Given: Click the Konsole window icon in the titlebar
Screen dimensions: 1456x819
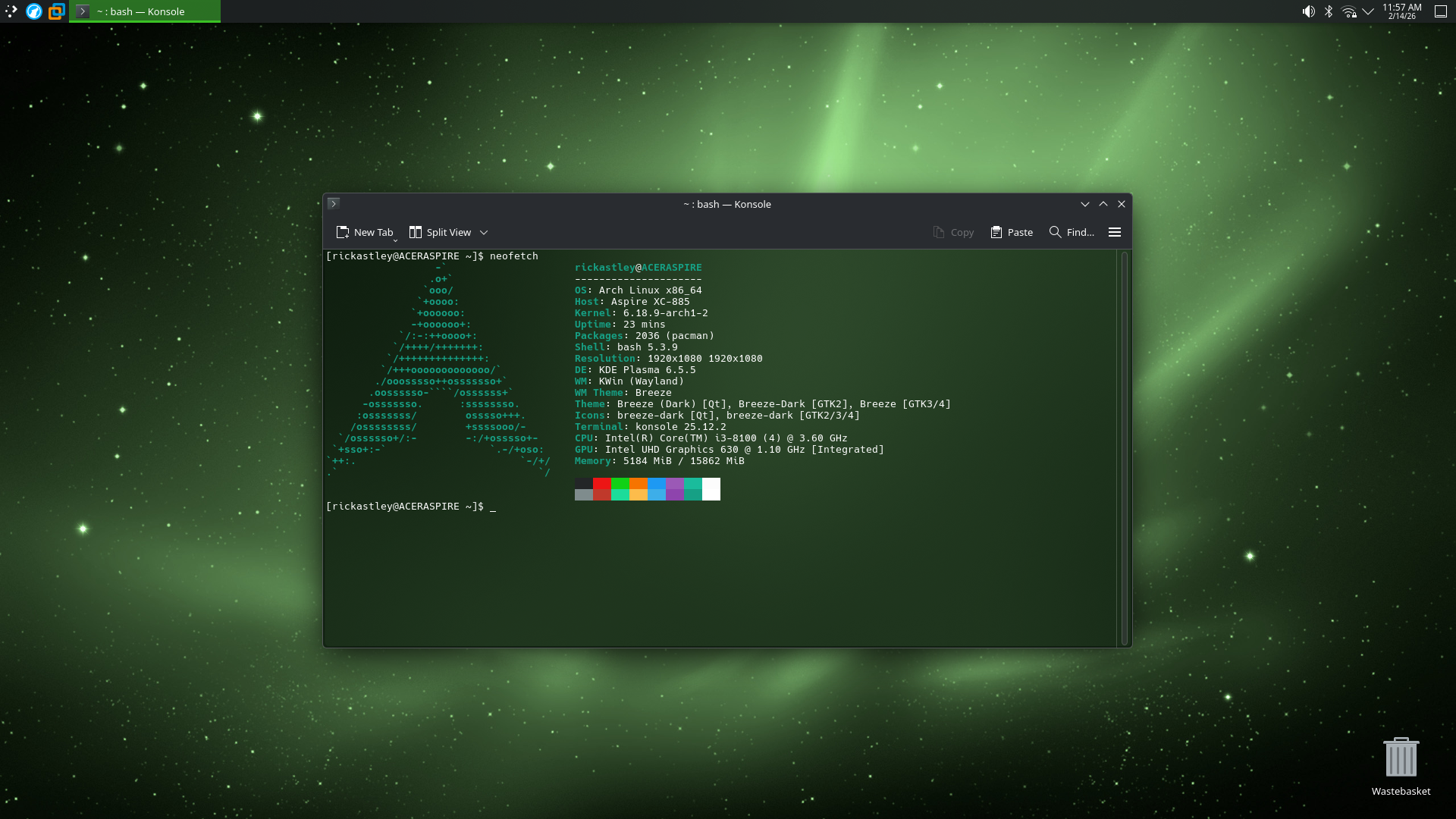Looking at the screenshot, I should coord(334,203).
